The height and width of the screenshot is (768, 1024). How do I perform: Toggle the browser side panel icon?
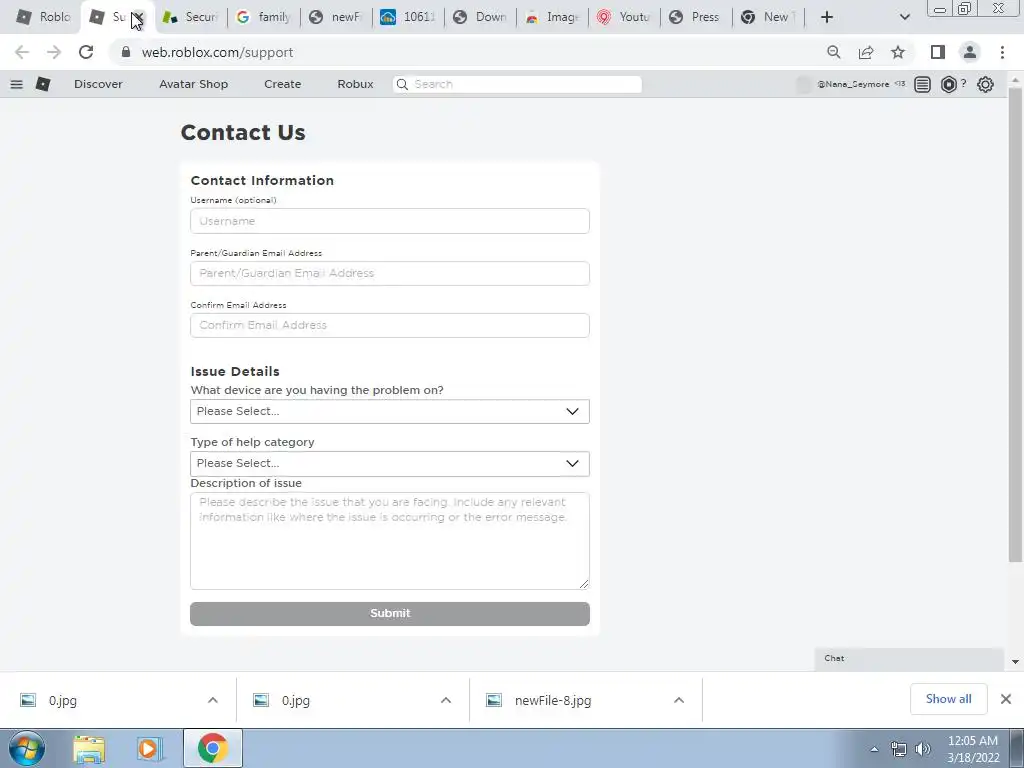(938, 52)
